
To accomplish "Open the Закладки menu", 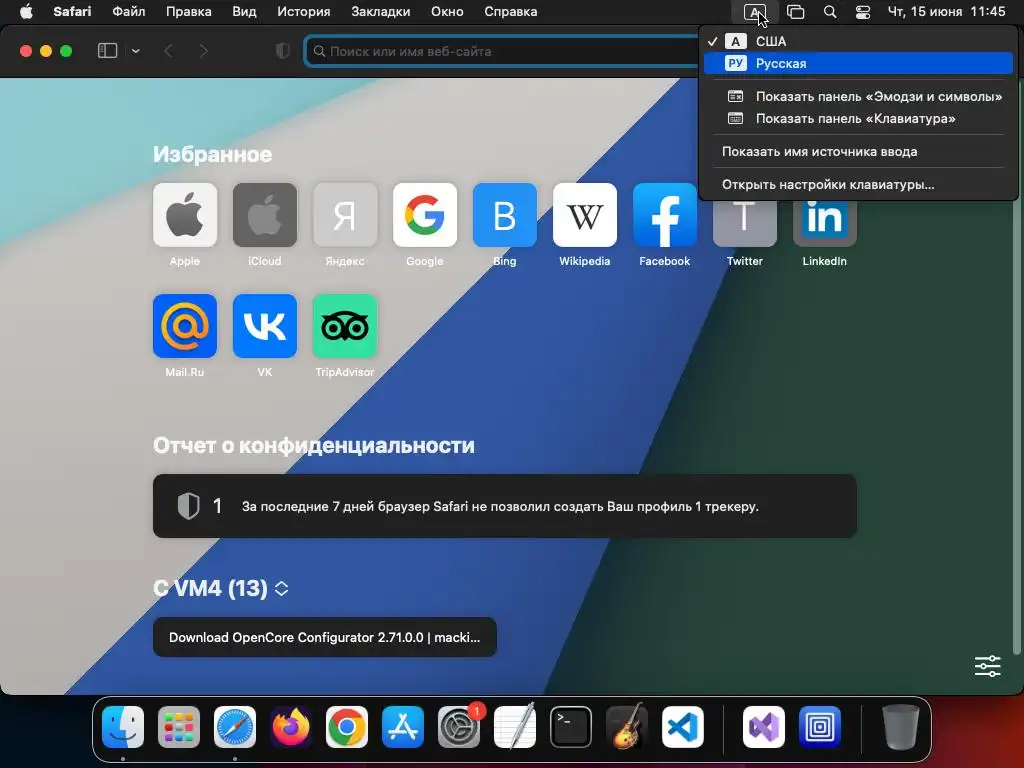I will 381,12.
